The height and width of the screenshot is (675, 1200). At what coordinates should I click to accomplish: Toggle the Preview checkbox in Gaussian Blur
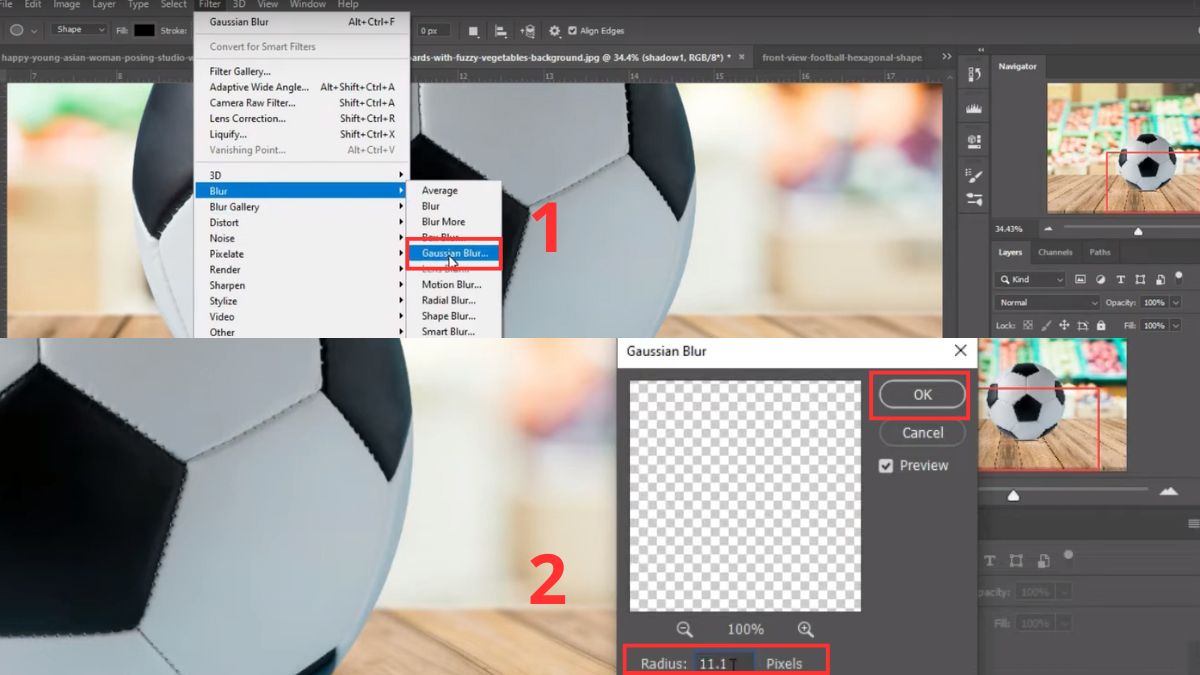(x=886, y=466)
